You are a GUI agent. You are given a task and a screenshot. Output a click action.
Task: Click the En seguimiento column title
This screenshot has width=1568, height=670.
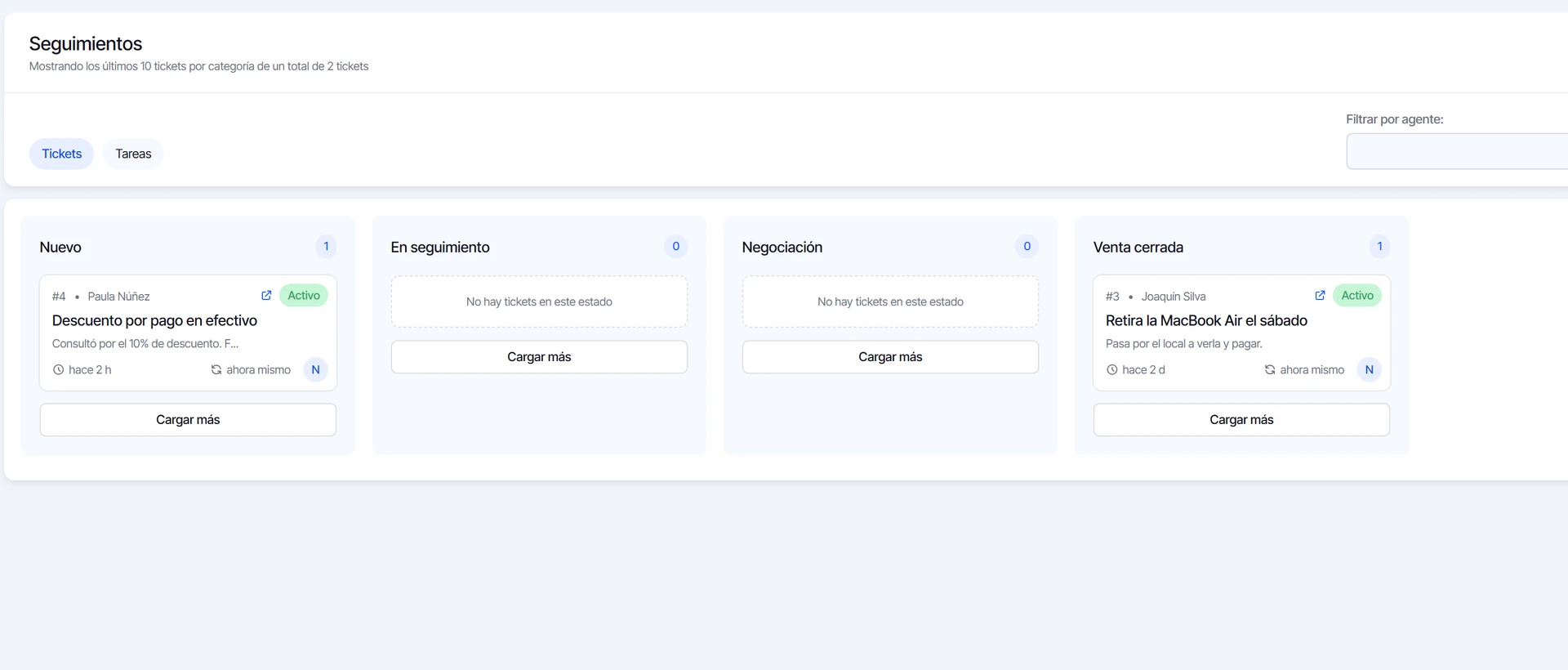tap(440, 248)
